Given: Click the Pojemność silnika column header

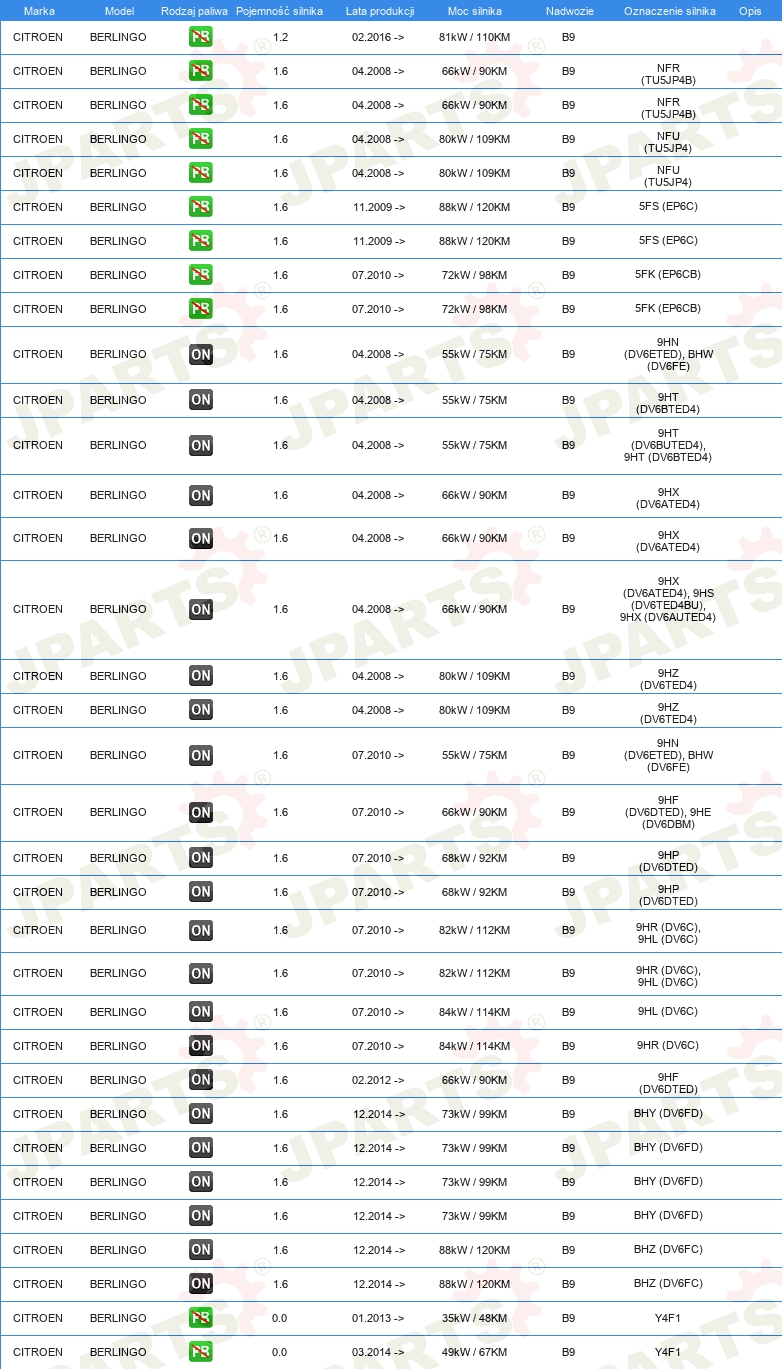Looking at the screenshot, I should tap(279, 11).
